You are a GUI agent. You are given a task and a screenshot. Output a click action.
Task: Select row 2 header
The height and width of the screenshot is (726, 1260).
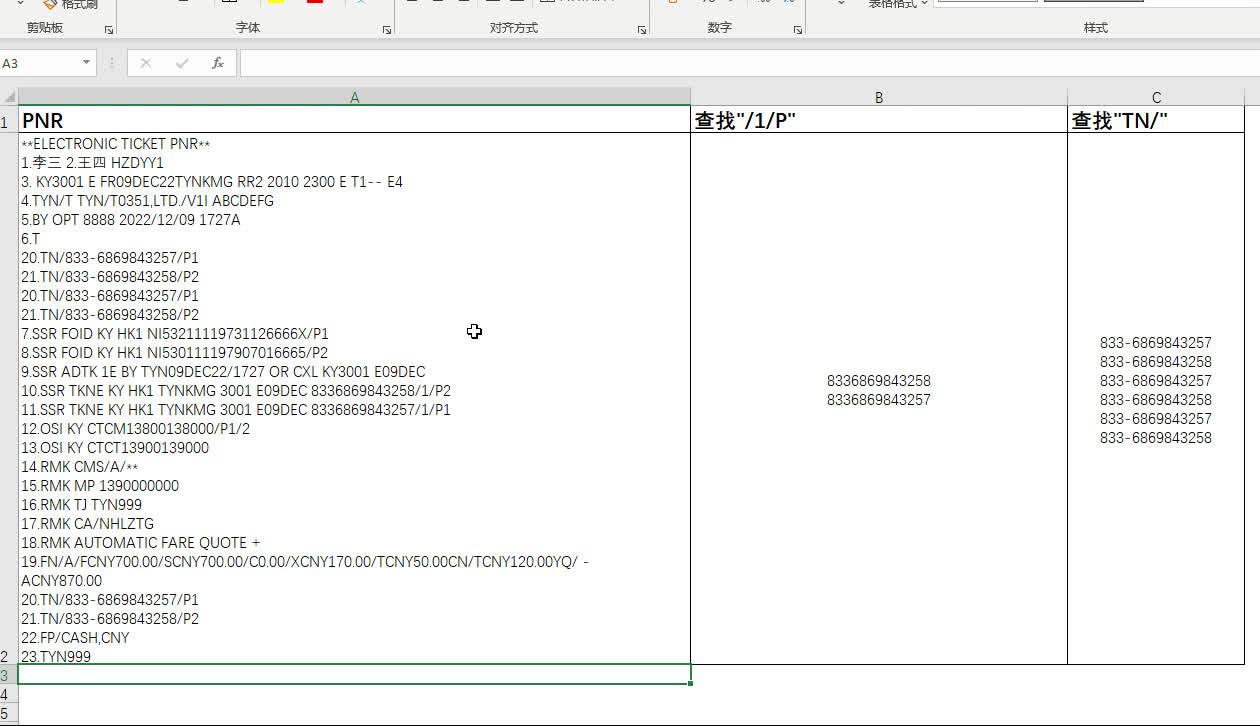click(9, 399)
